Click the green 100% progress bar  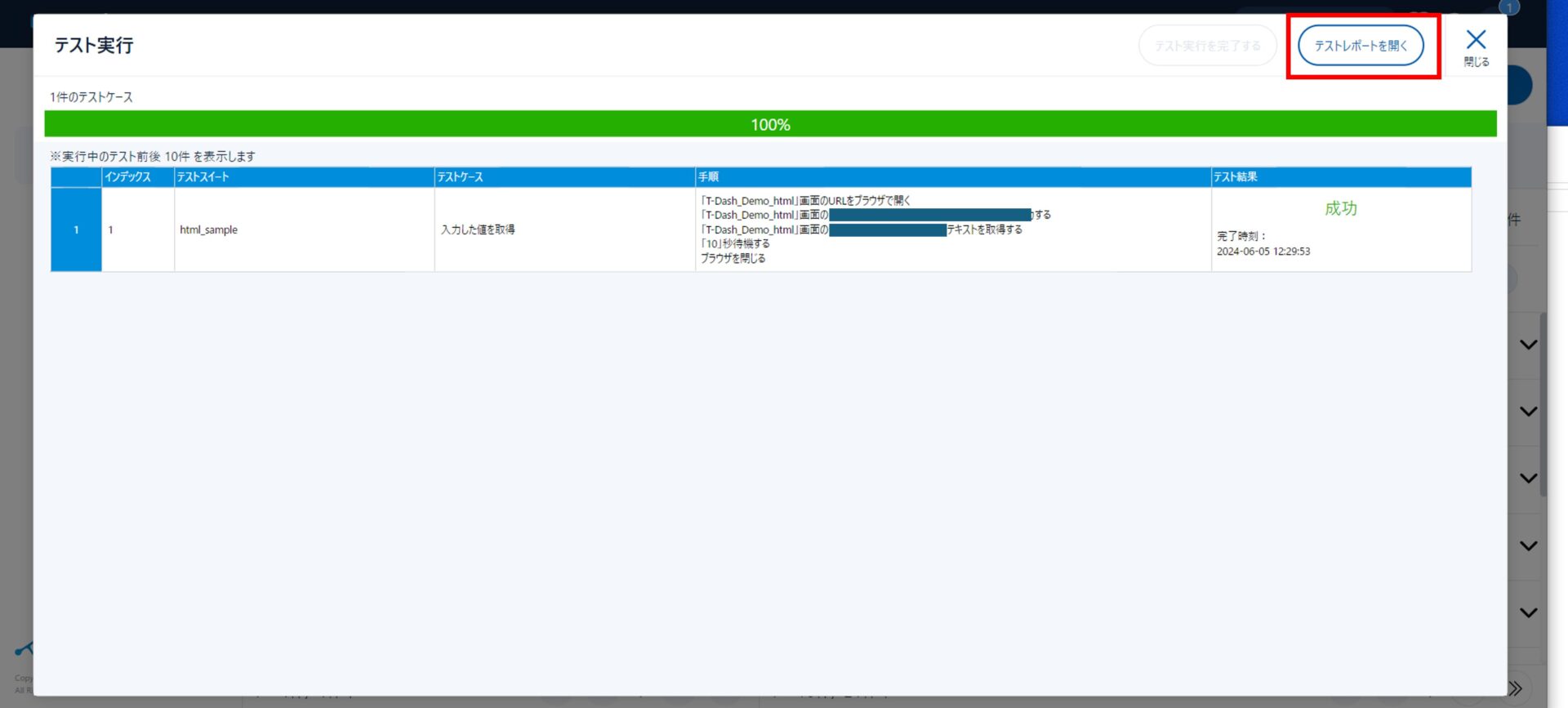click(770, 124)
